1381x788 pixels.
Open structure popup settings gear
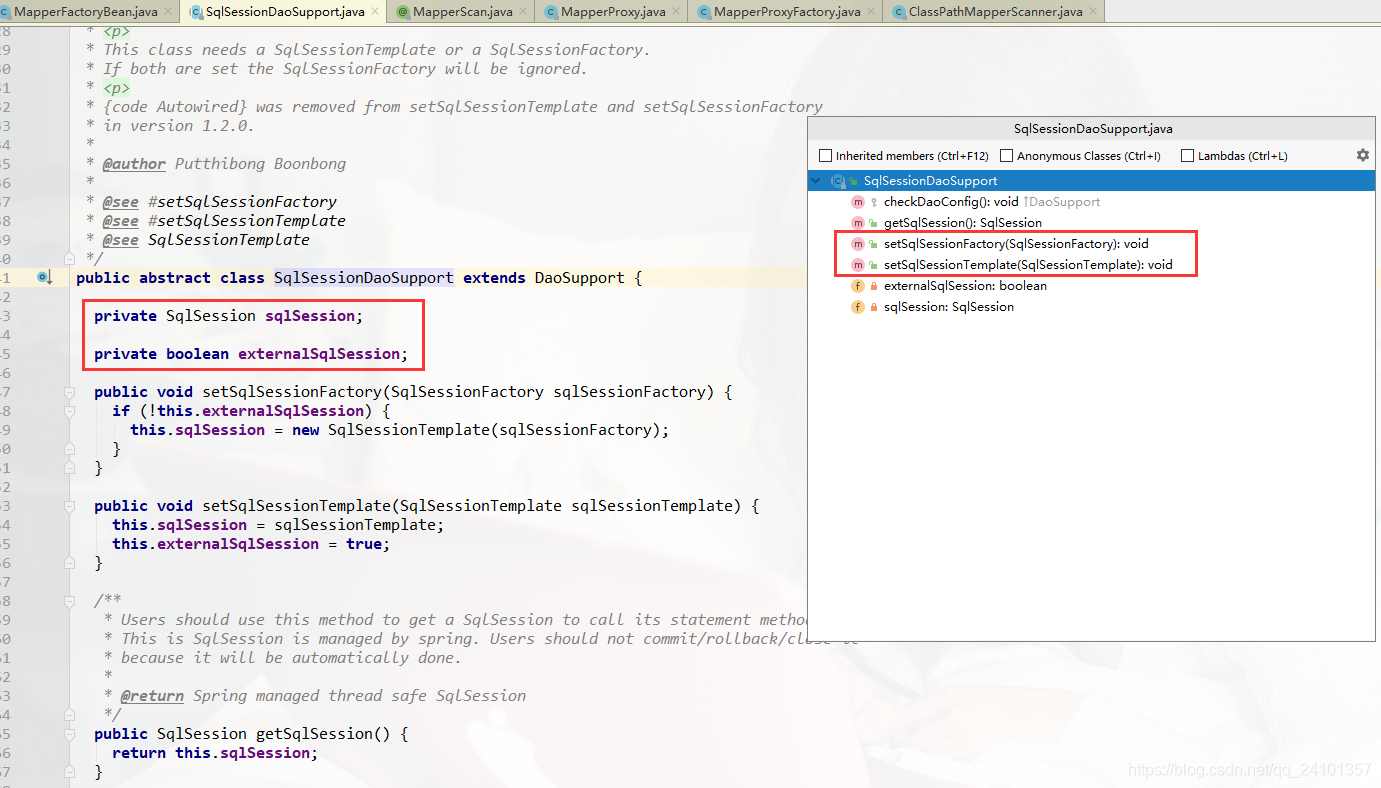point(1362,155)
